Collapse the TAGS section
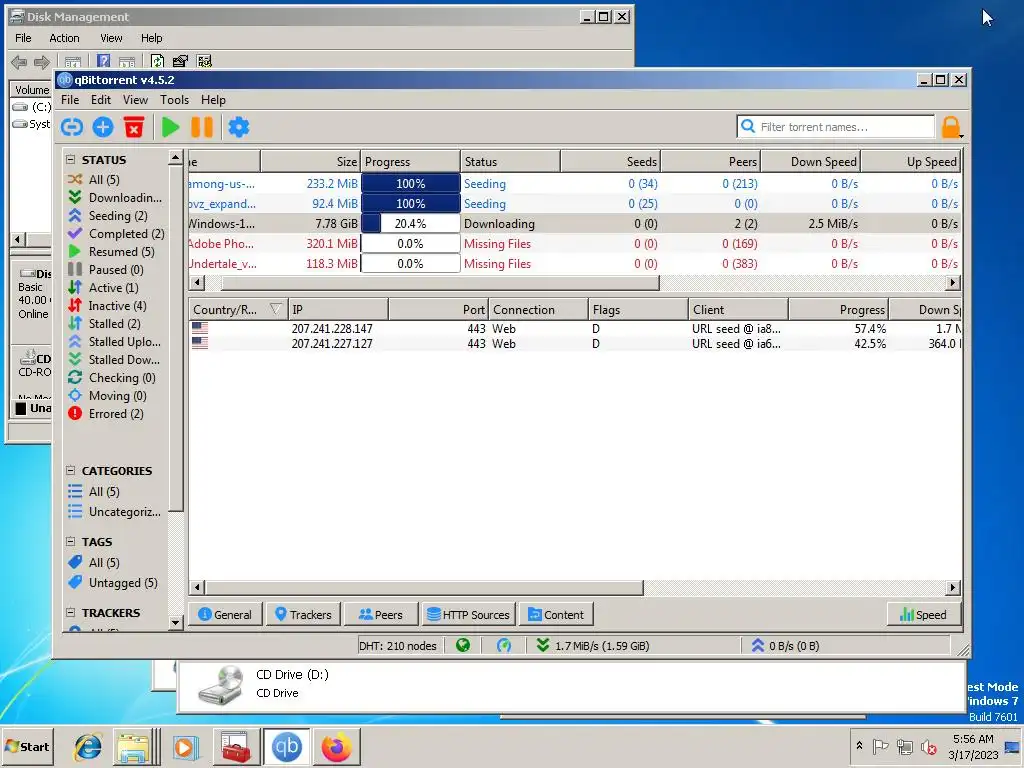1024x768 pixels. pos(71,541)
